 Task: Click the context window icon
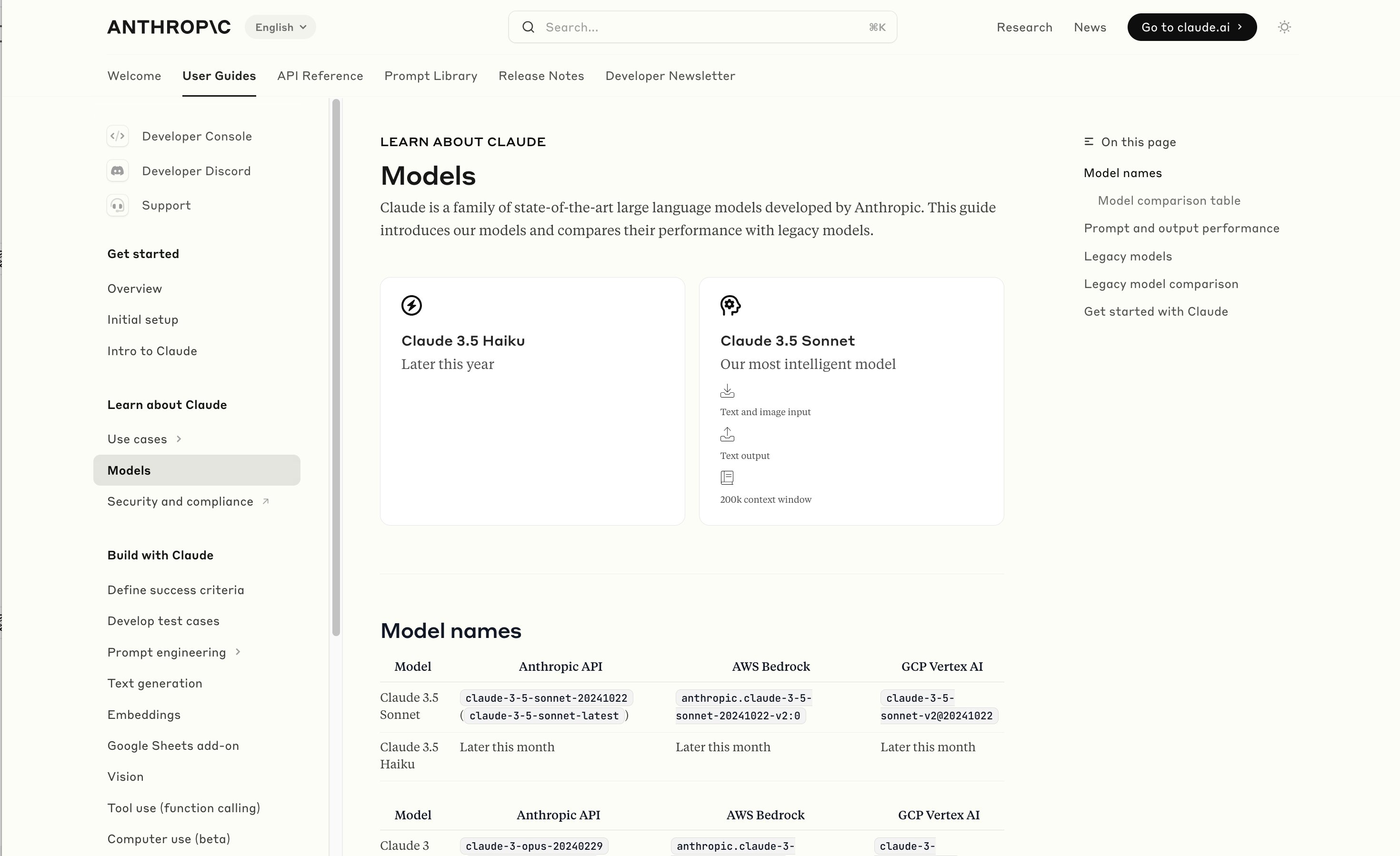[x=727, y=478]
